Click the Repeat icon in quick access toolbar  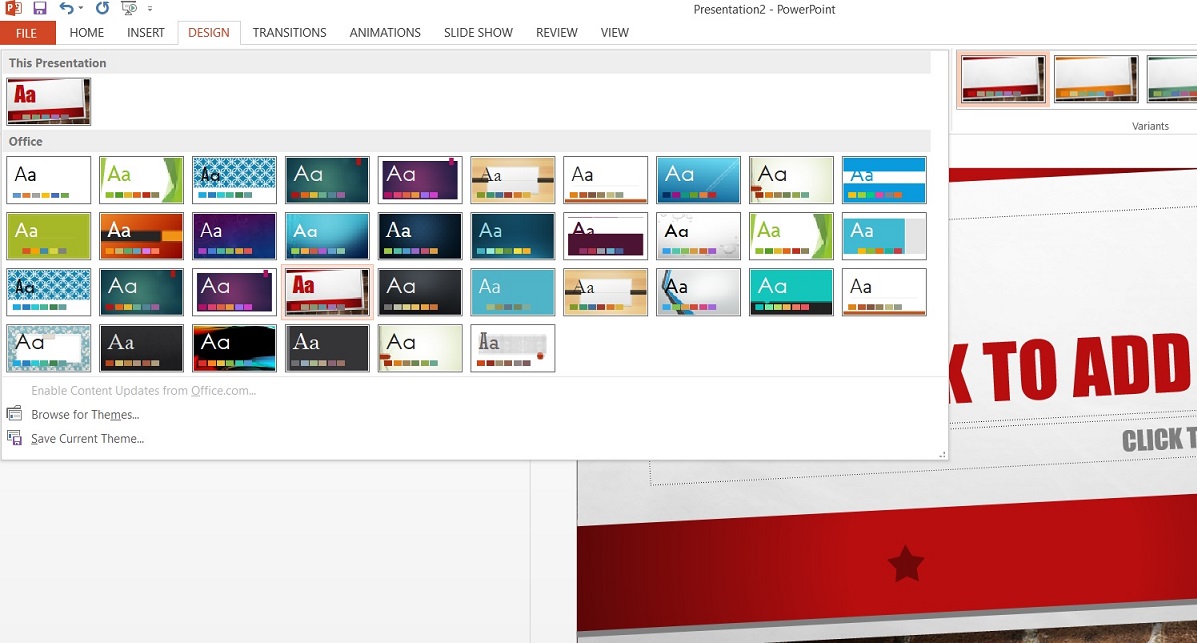click(102, 9)
